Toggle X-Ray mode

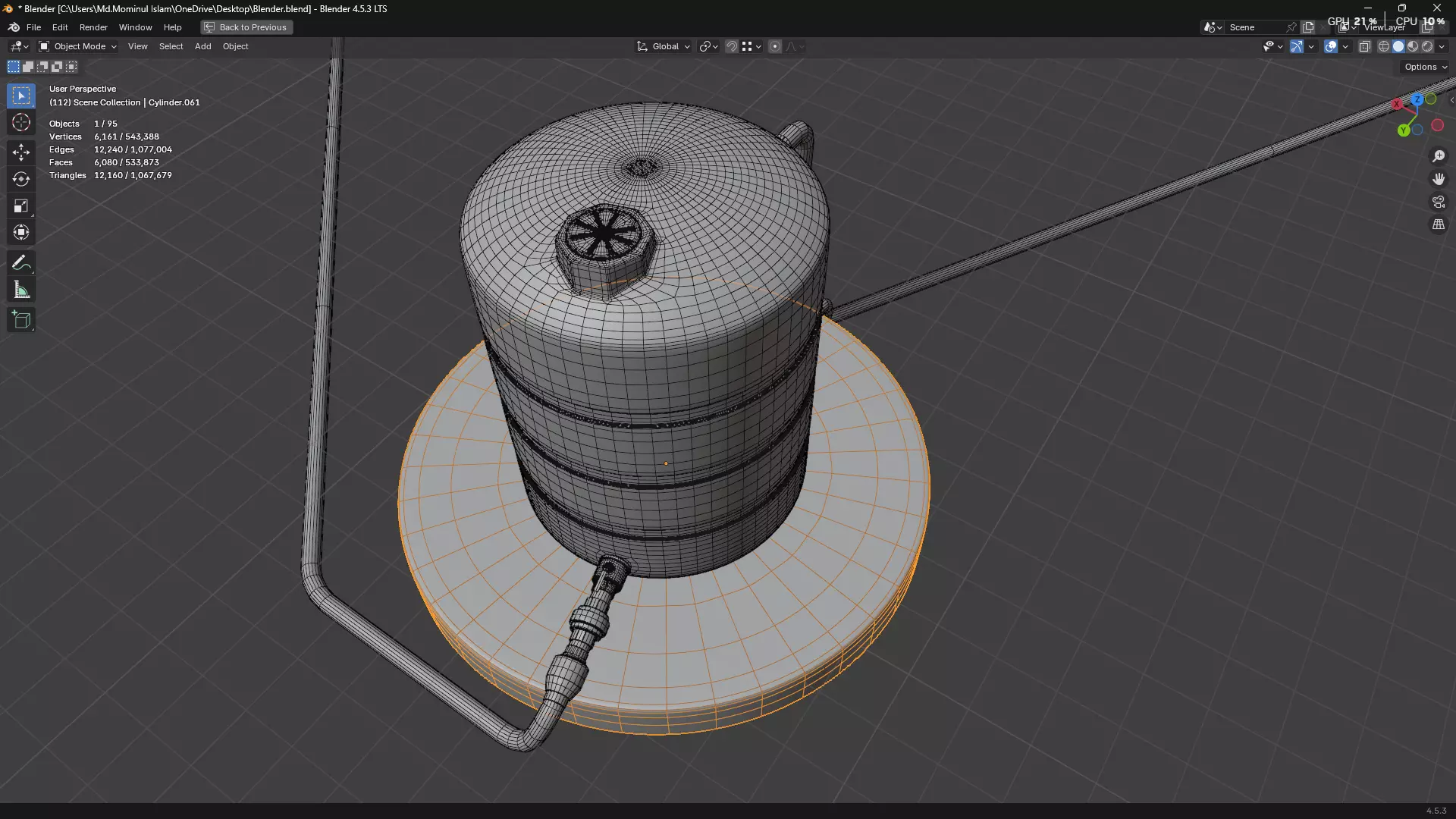tap(1365, 46)
